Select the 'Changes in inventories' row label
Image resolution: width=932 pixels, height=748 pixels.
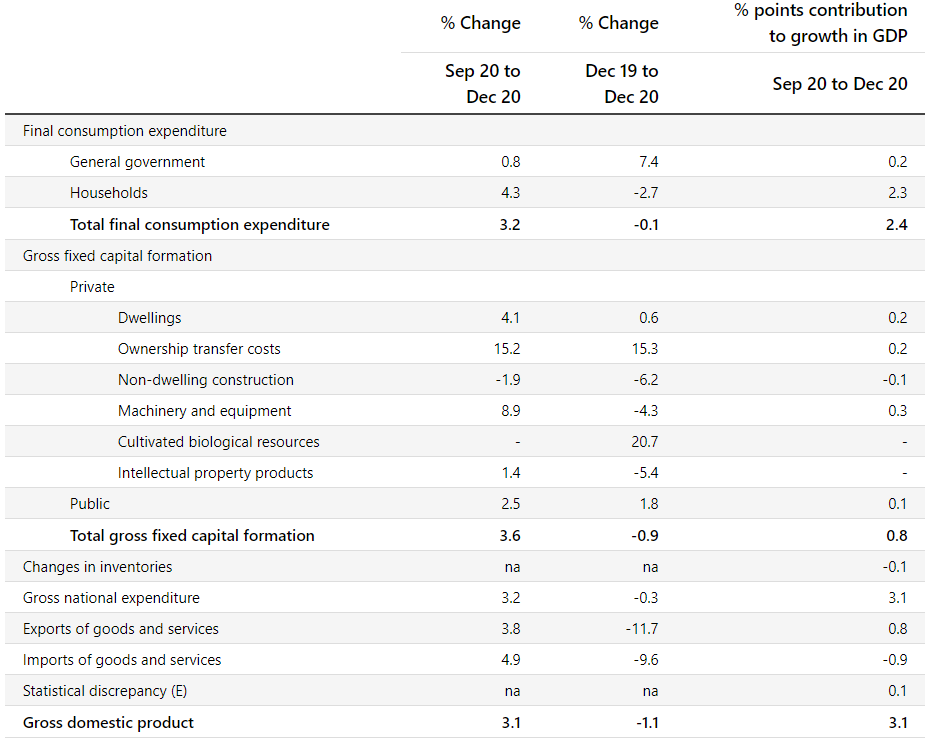(x=97, y=567)
